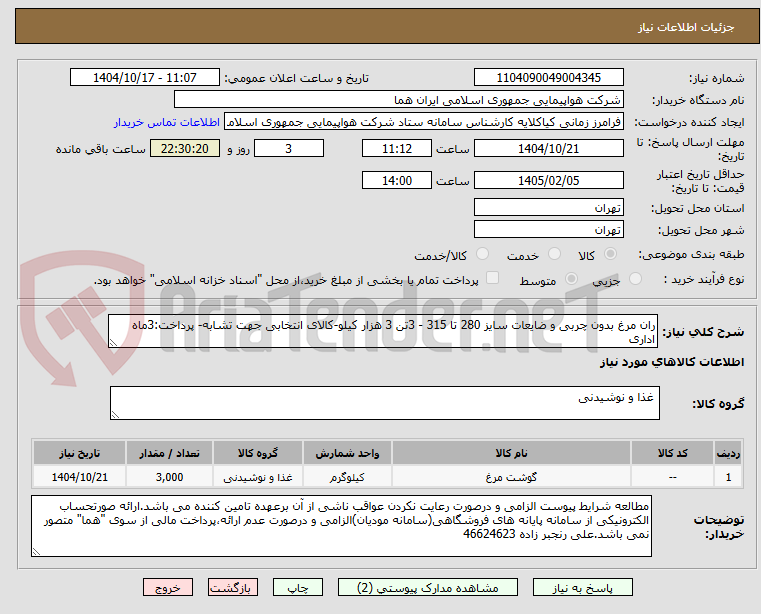
Task: Click the شهر محل تحویل field
Action: [x=548, y=229]
